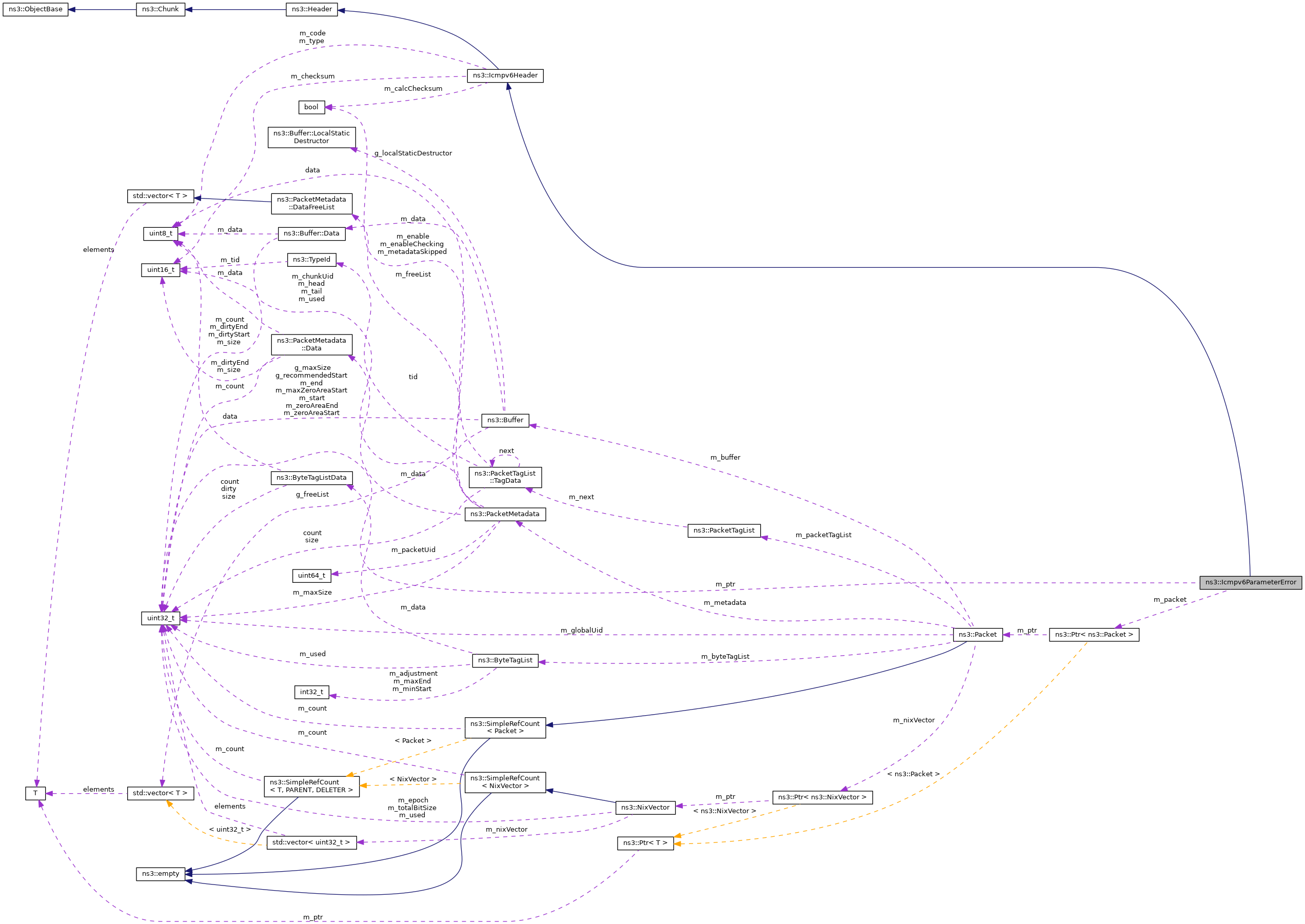The height and width of the screenshot is (924, 1305).
Task: Click the m_packet edge label
Action: tap(1170, 600)
